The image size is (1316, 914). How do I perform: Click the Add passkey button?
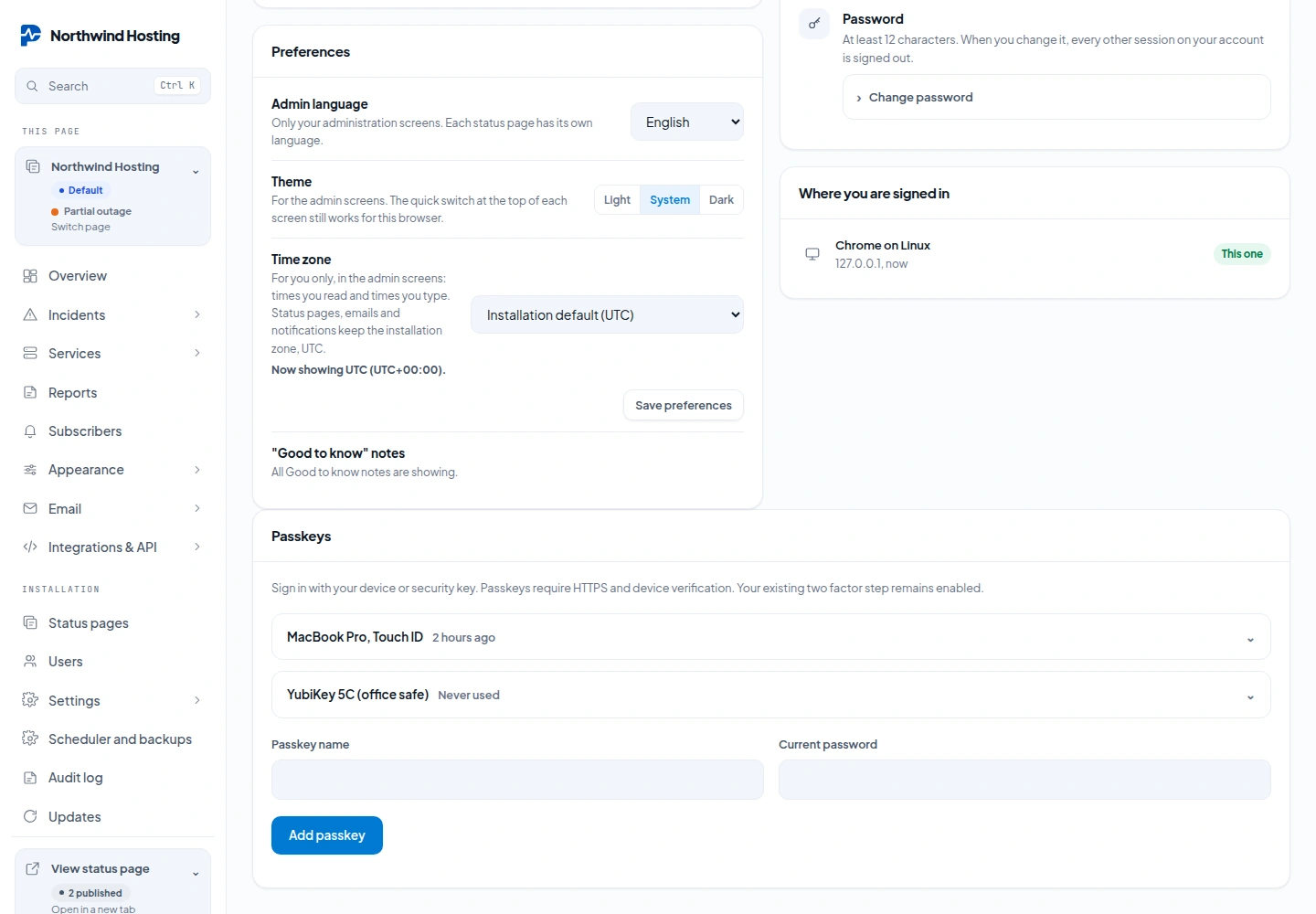pyautogui.click(x=327, y=835)
